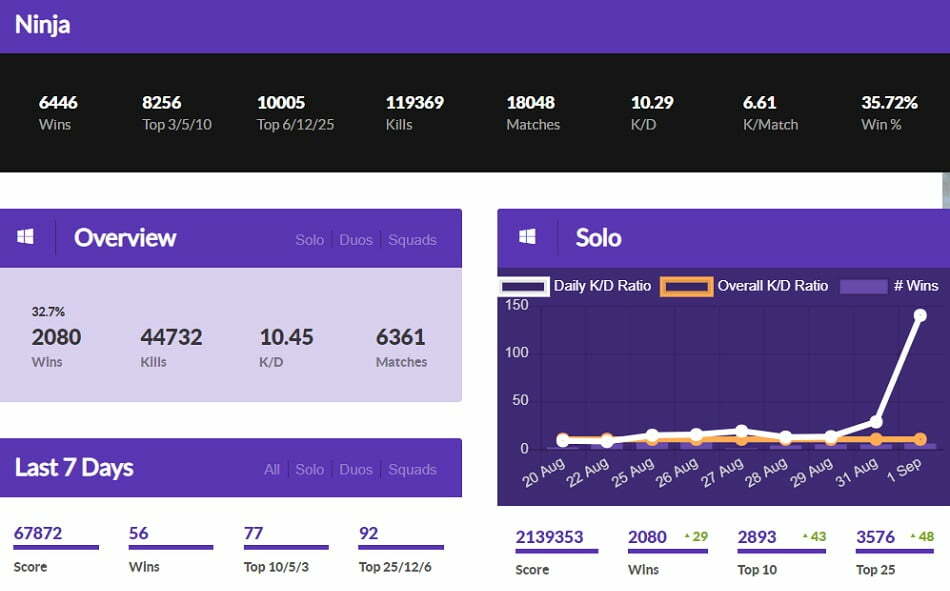Click the 18048 Matches stat

coord(533,113)
